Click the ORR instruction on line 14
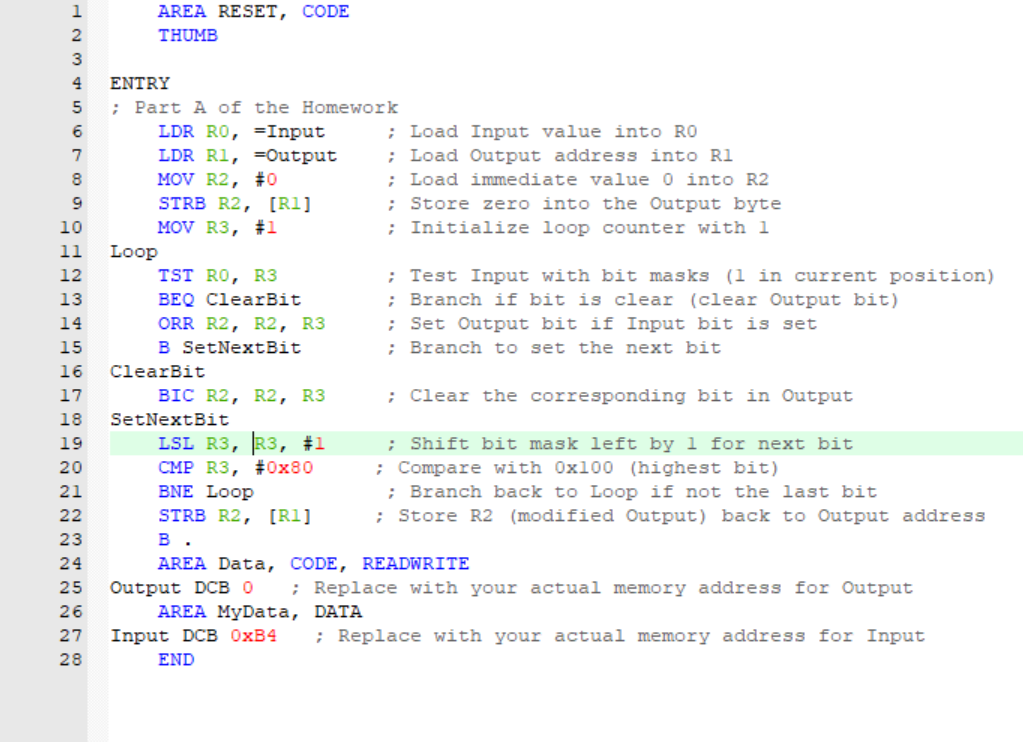The image size is (1023, 742). pos(175,323)
